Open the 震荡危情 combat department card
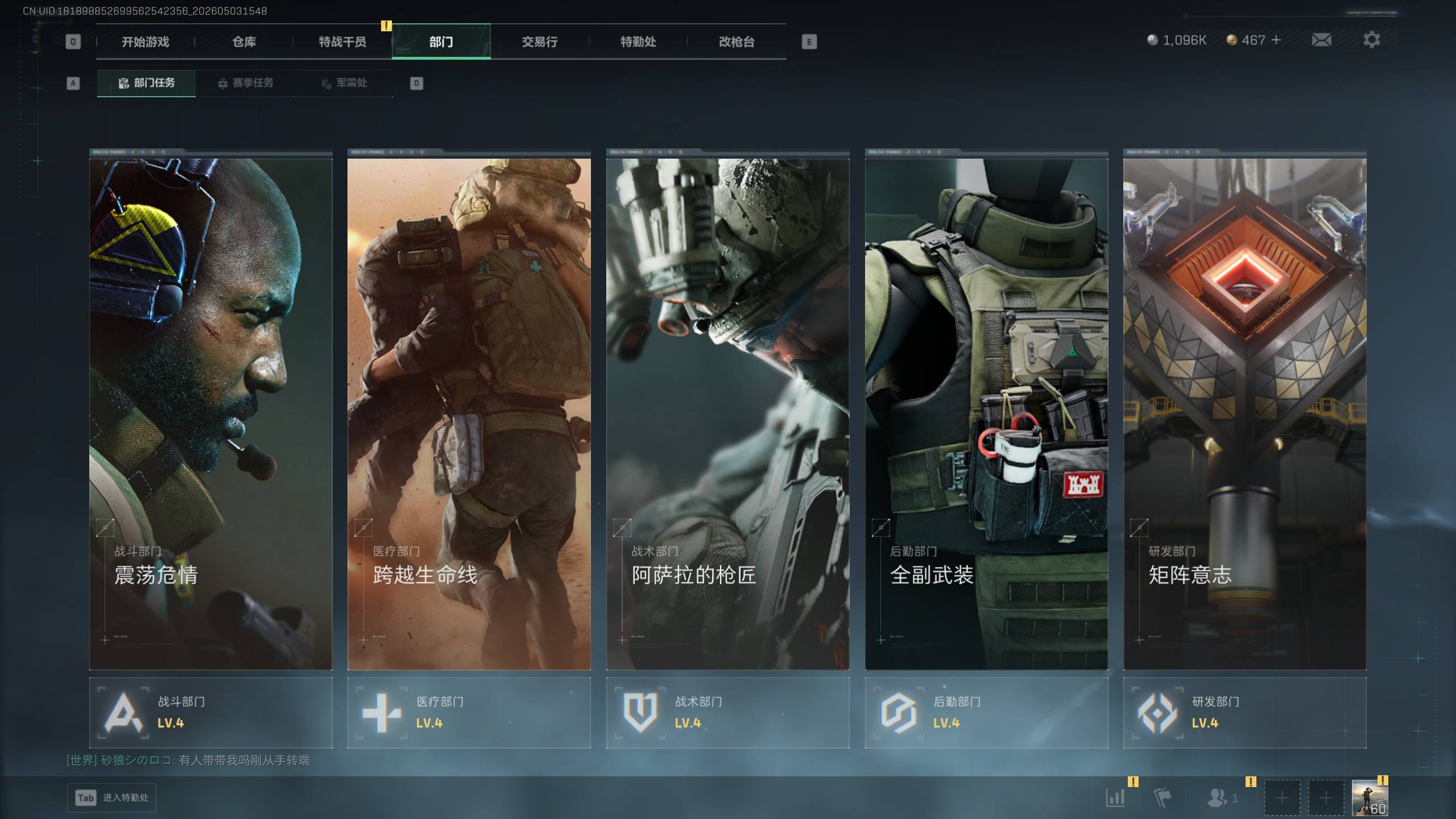The image size is (1456, 819). pyautogui.click(x=210, y=414)
